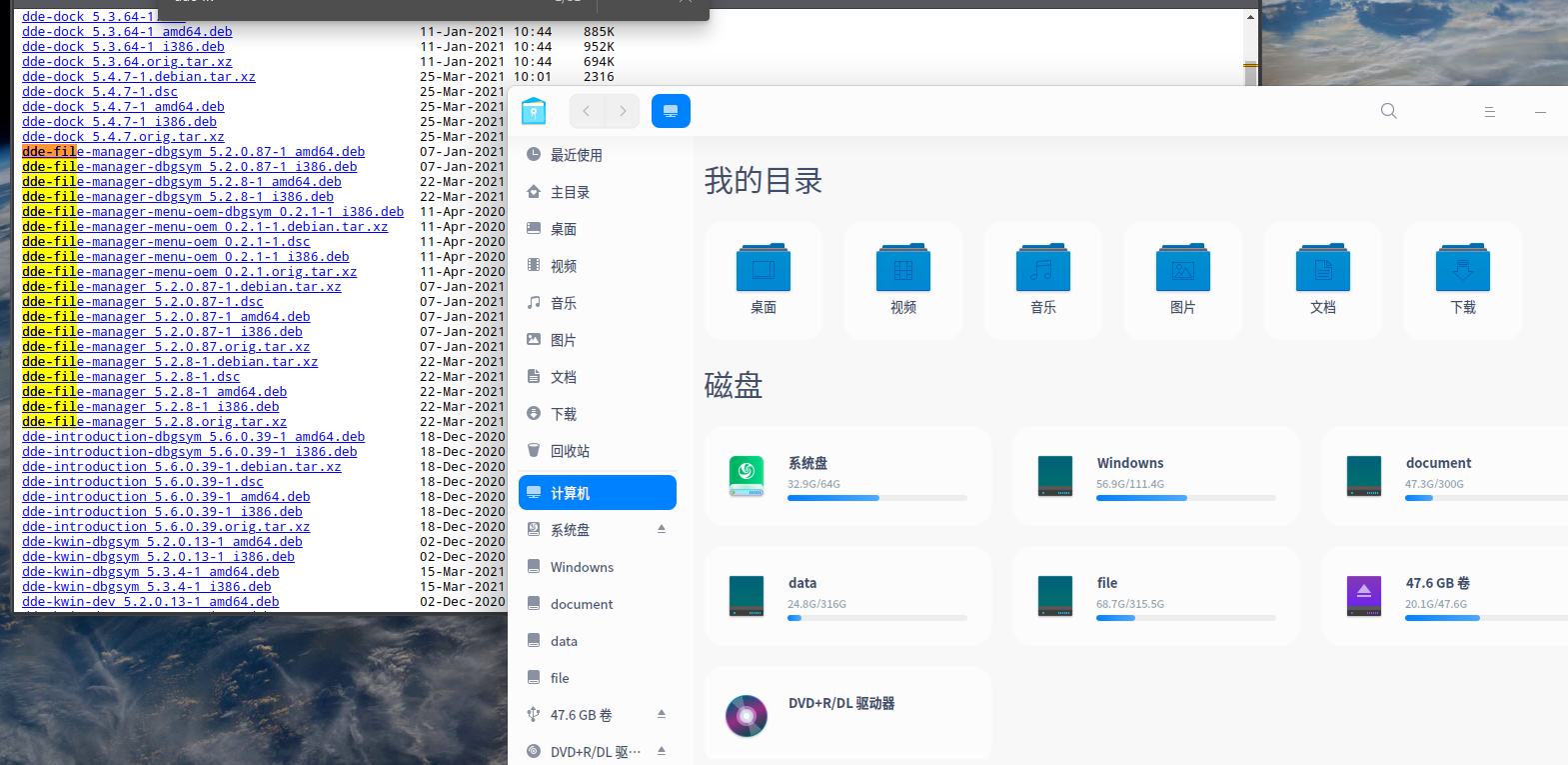
Task: Click the DVD+R/DL 驱动器 label
Action: pyautogui.click(x=841, y=703)
